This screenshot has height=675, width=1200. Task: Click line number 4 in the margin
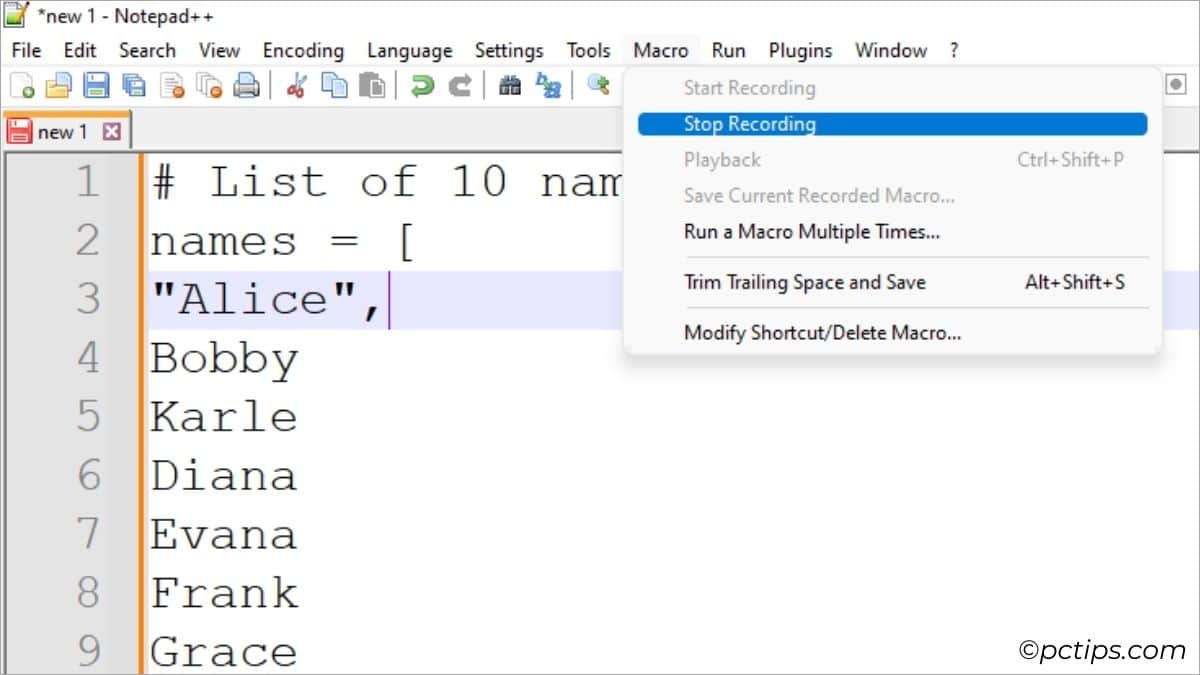88,358
